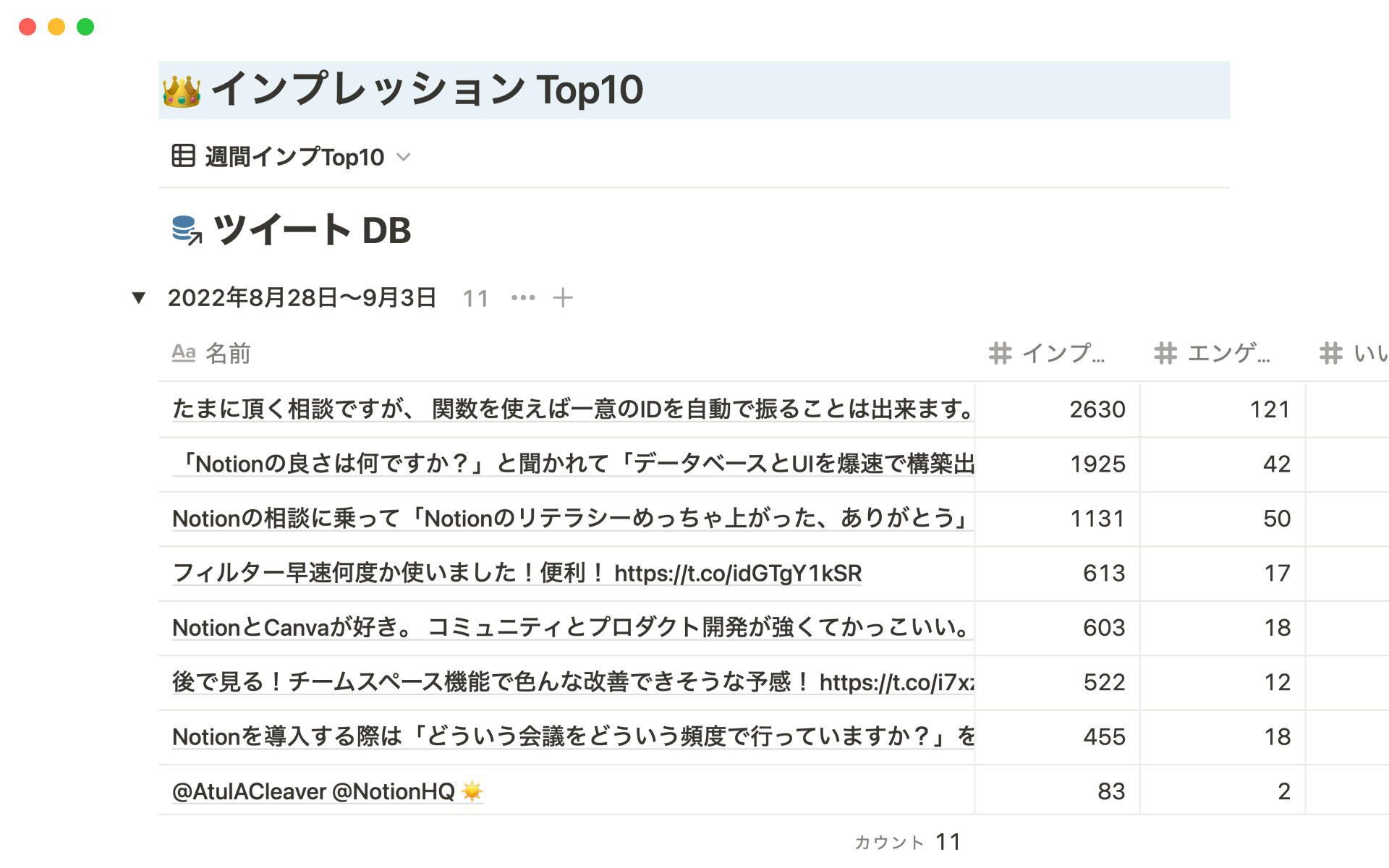Collapse the 2022年8月28日〜9月3日 group toggle
This screenshot has height=868, width=1389.
(139, 297)
